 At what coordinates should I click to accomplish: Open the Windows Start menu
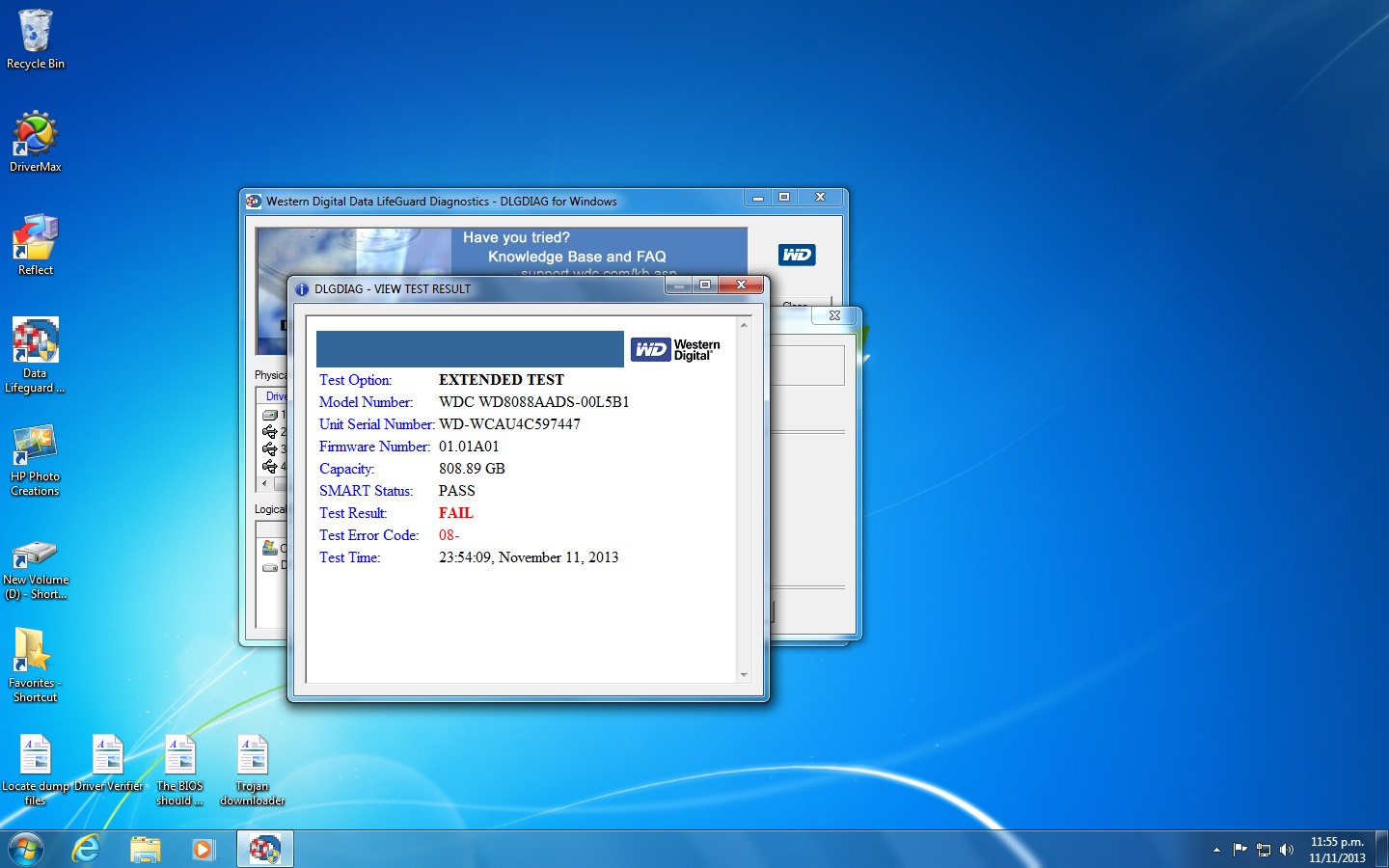pyautogui.click(x=26, y=850)
